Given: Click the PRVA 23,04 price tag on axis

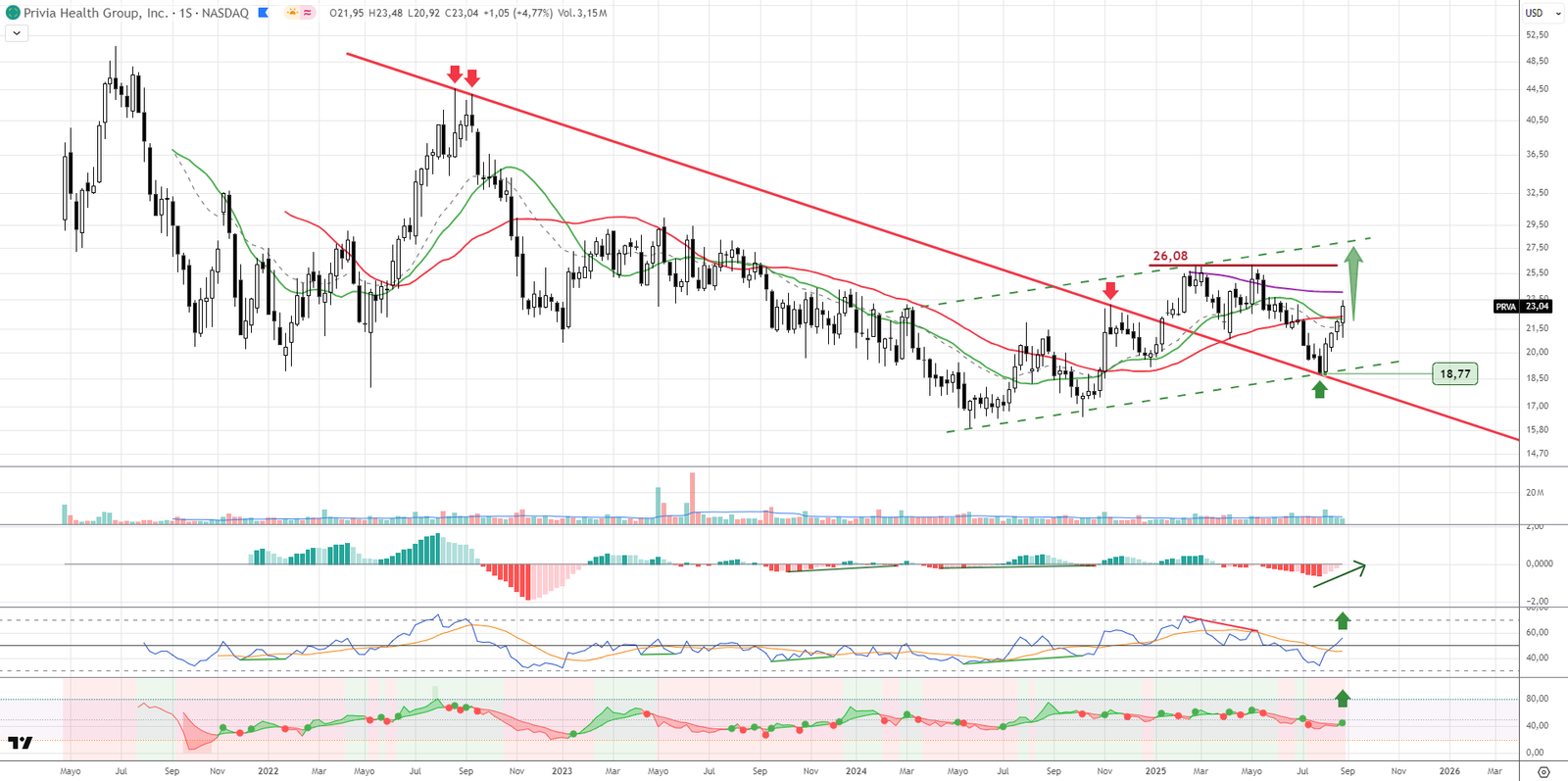Looking at the screenshot, I should coord(1523,307).
